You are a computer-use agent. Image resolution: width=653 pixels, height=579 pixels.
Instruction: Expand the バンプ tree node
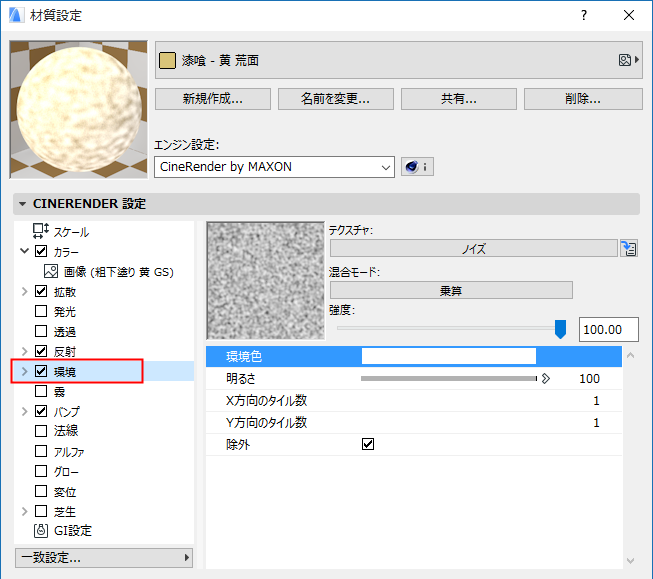click(25, 411)
